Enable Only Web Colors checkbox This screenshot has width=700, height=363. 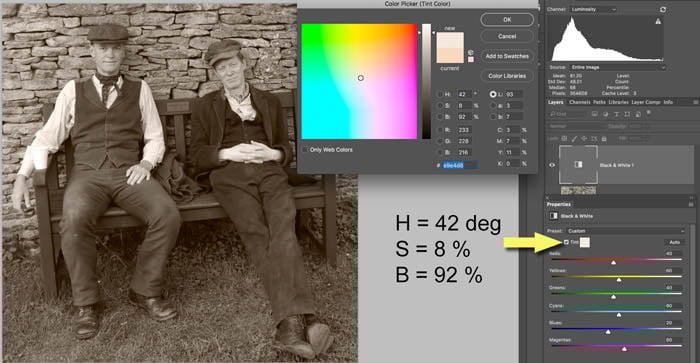point(305,150)
